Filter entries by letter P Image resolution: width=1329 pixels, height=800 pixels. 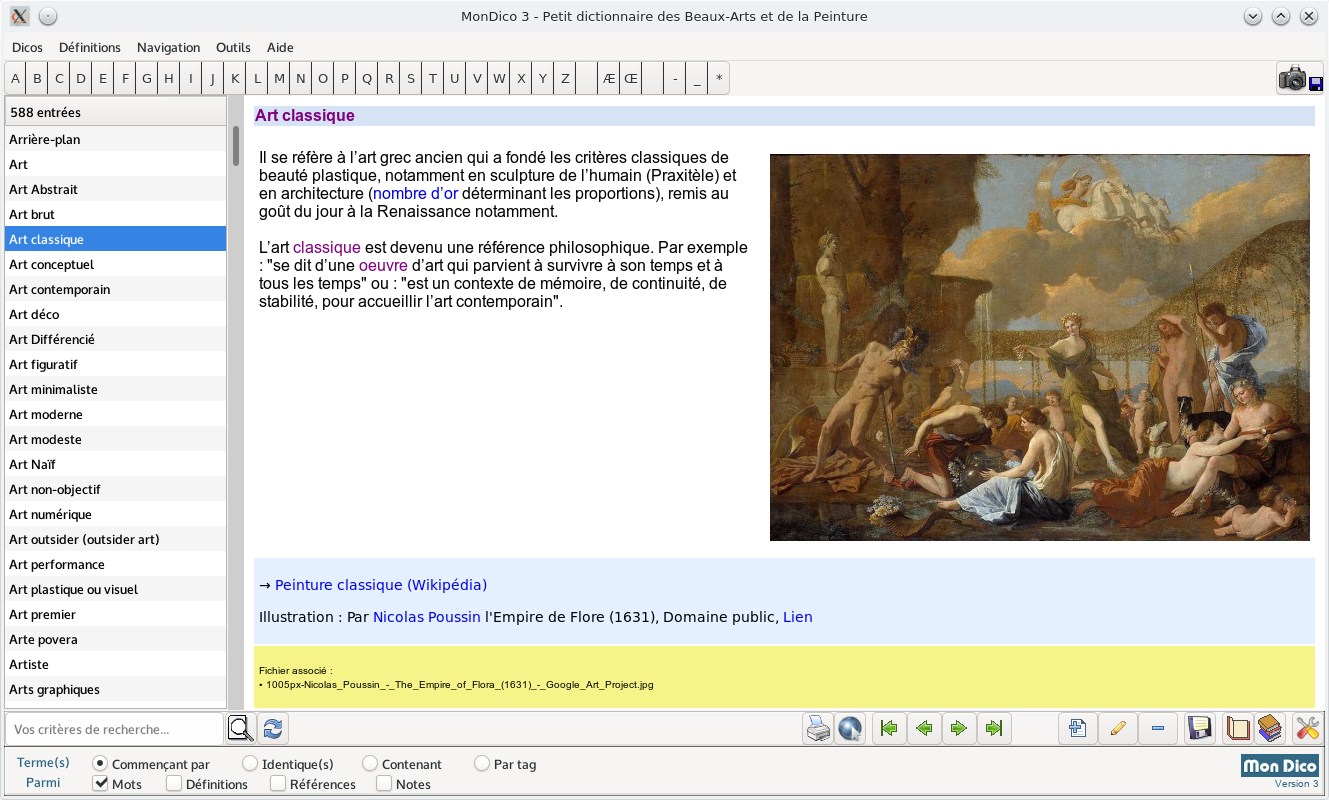click(x=345, y=78)
